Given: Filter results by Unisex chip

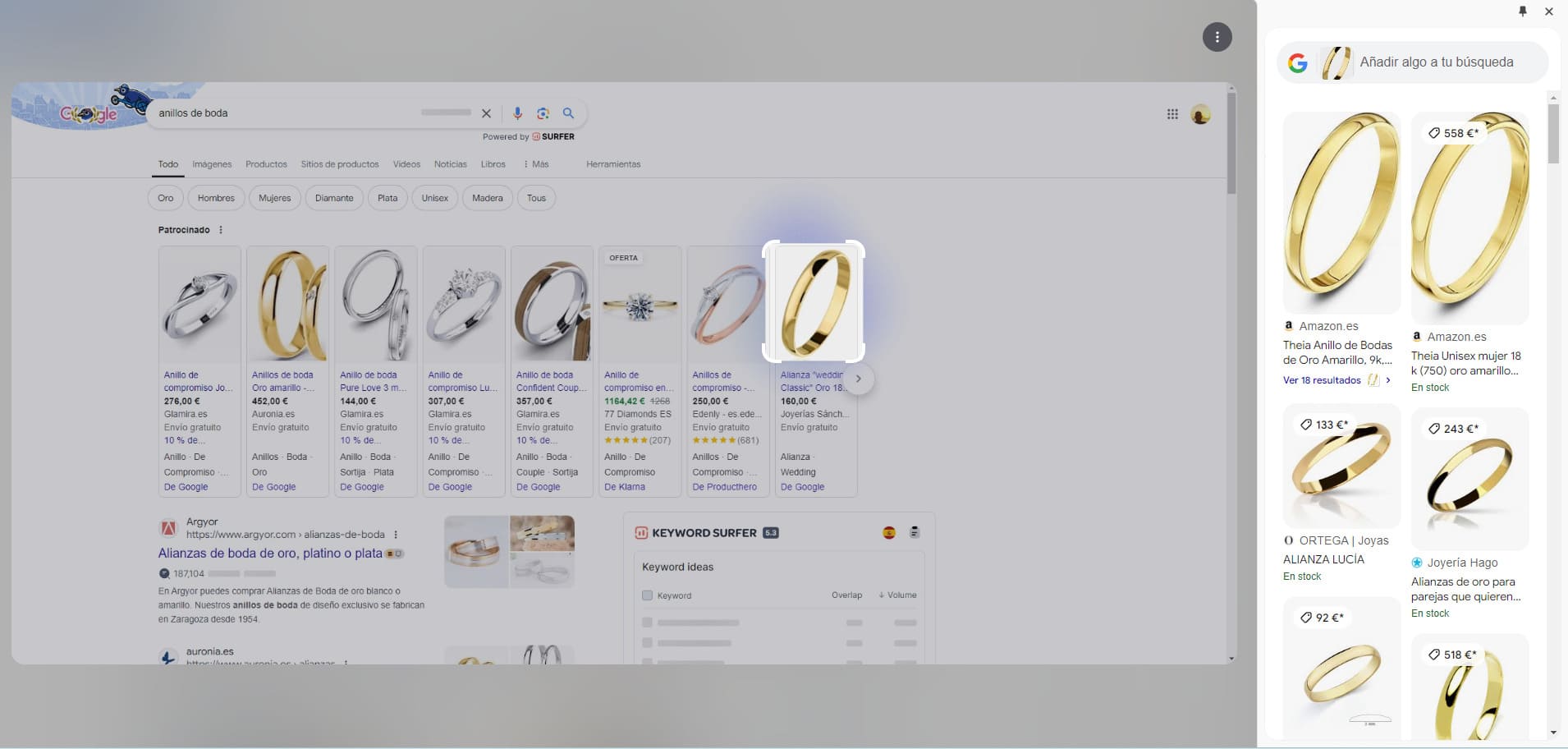Looking at the screenshot, I should tap(435, 198).
